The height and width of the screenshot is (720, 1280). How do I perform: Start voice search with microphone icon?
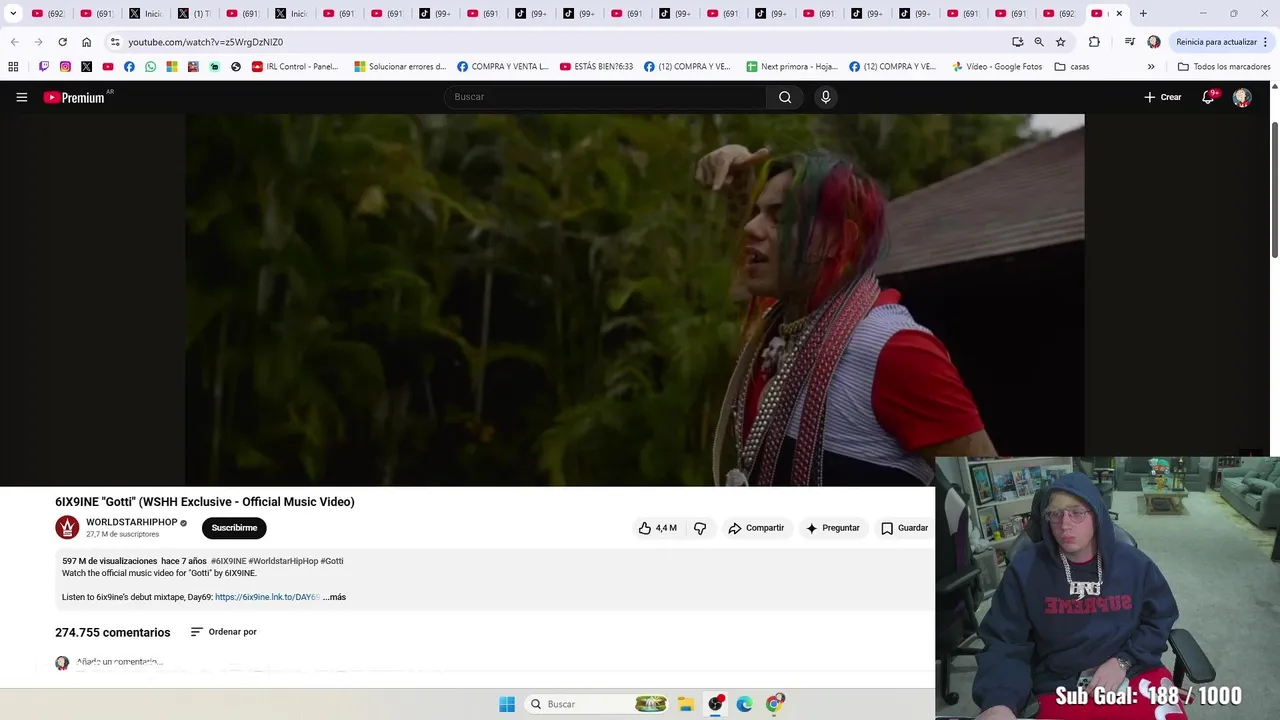pyautogui.click(x=825, y=97)
